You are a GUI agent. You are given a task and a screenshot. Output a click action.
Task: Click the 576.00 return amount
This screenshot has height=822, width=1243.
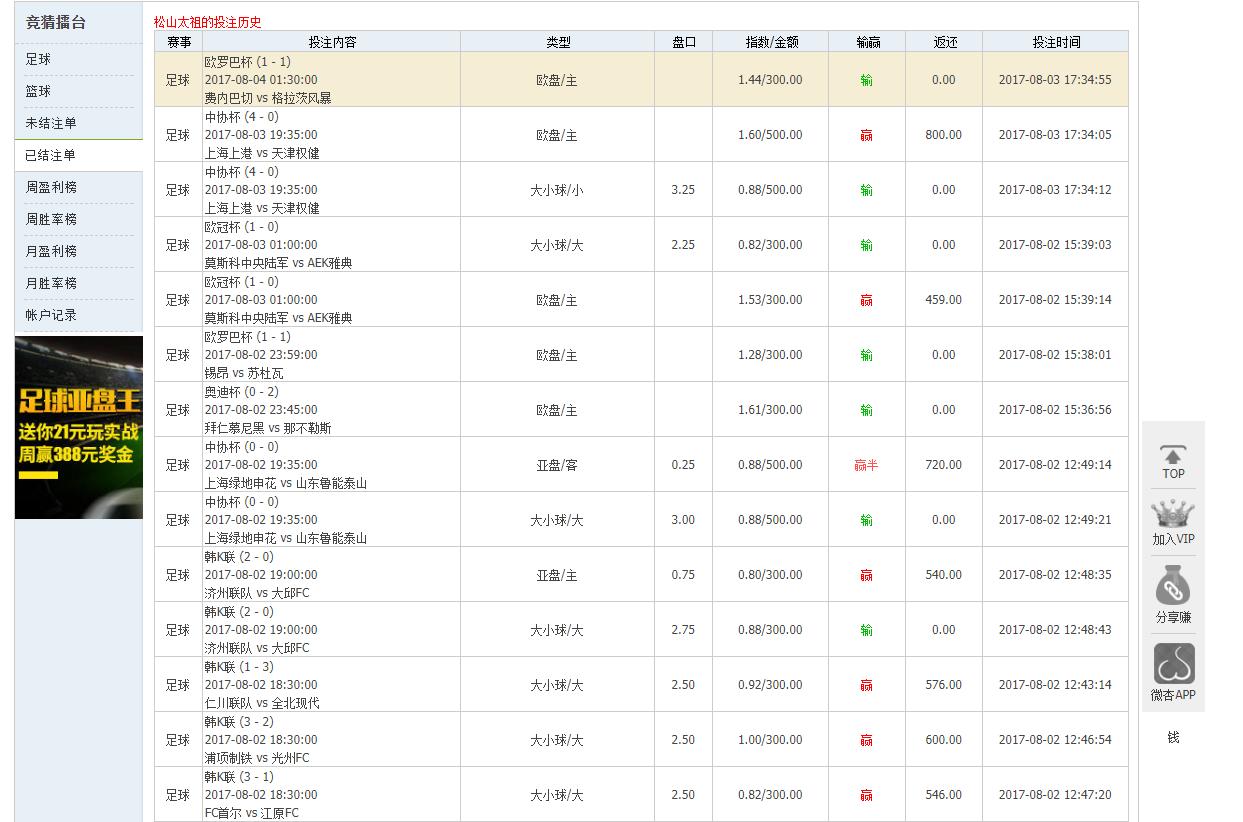944,685
